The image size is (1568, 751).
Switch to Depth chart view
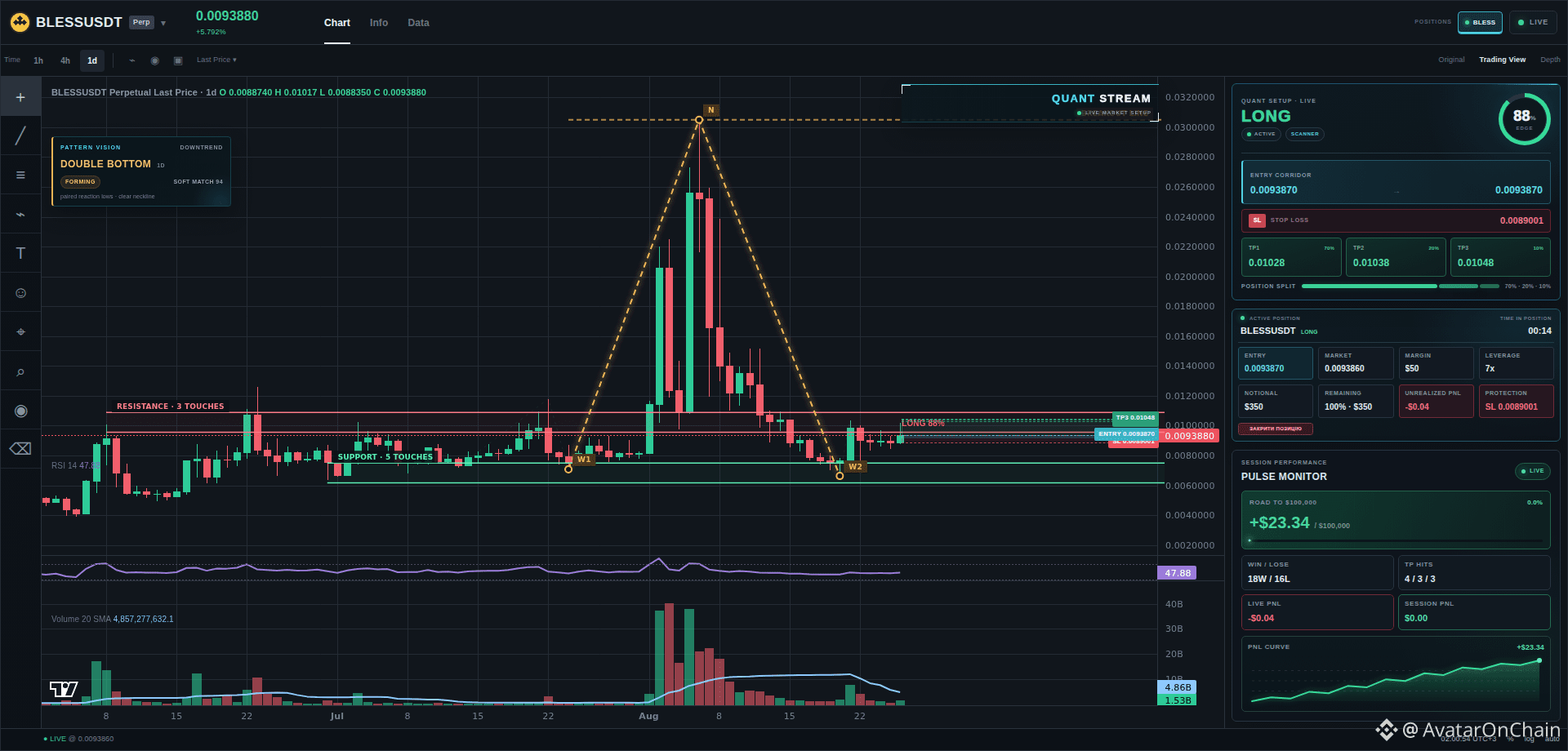(x=1550, y=60)
